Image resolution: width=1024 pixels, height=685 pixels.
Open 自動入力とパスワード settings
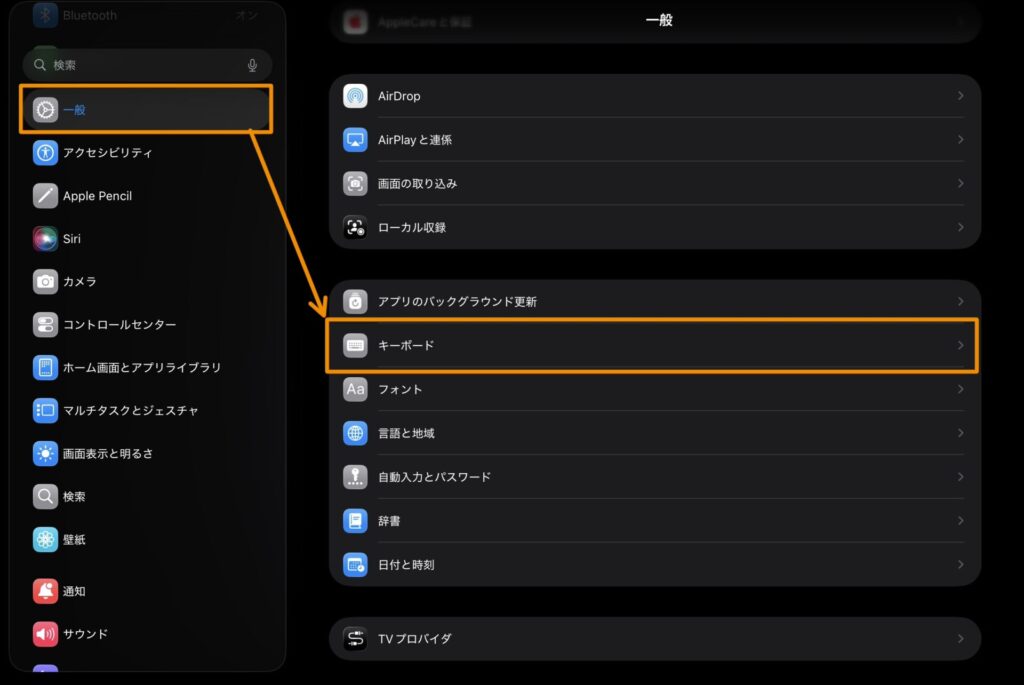click(434, 477)
